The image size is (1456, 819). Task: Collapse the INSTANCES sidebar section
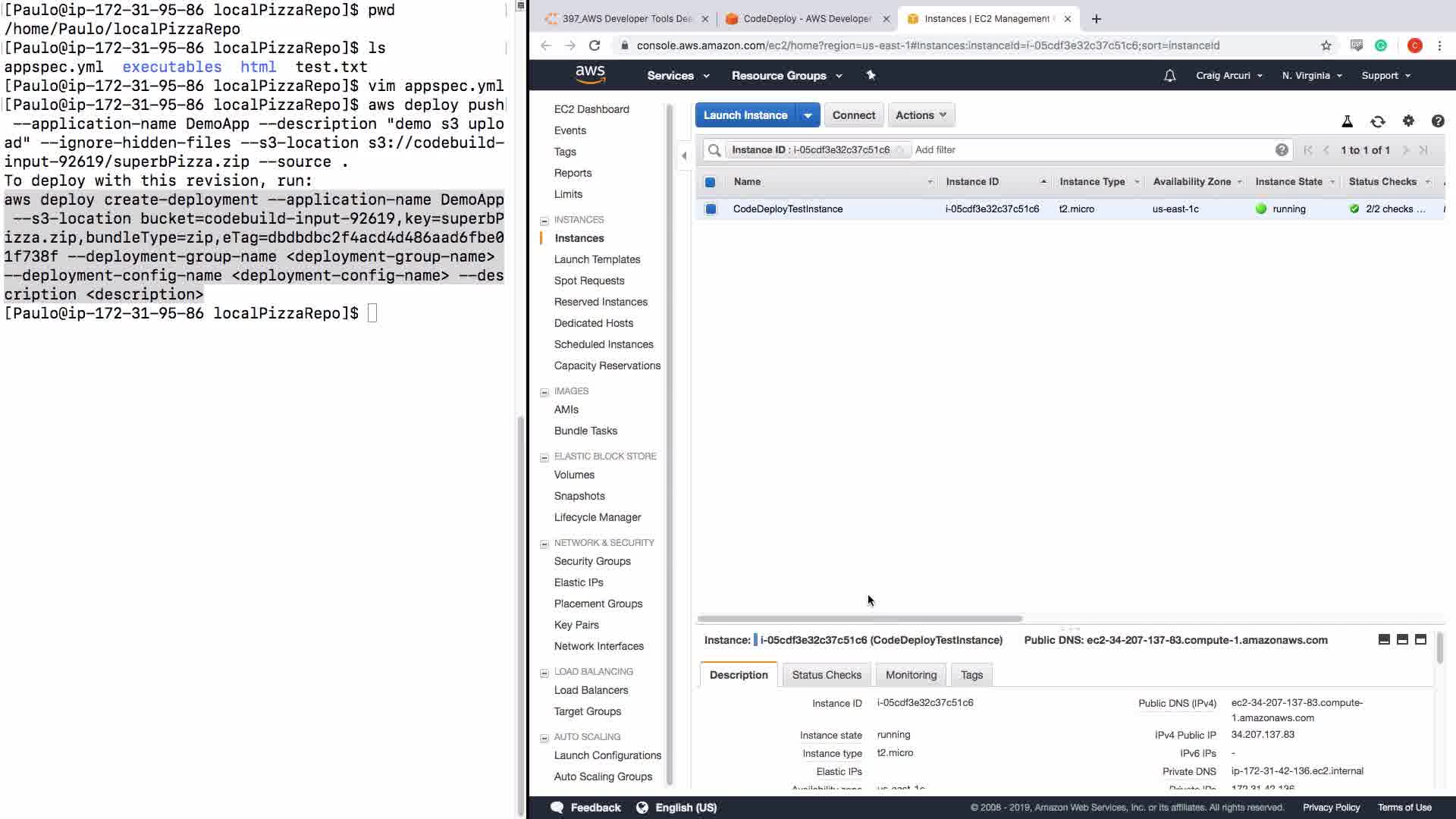[544, 221]
